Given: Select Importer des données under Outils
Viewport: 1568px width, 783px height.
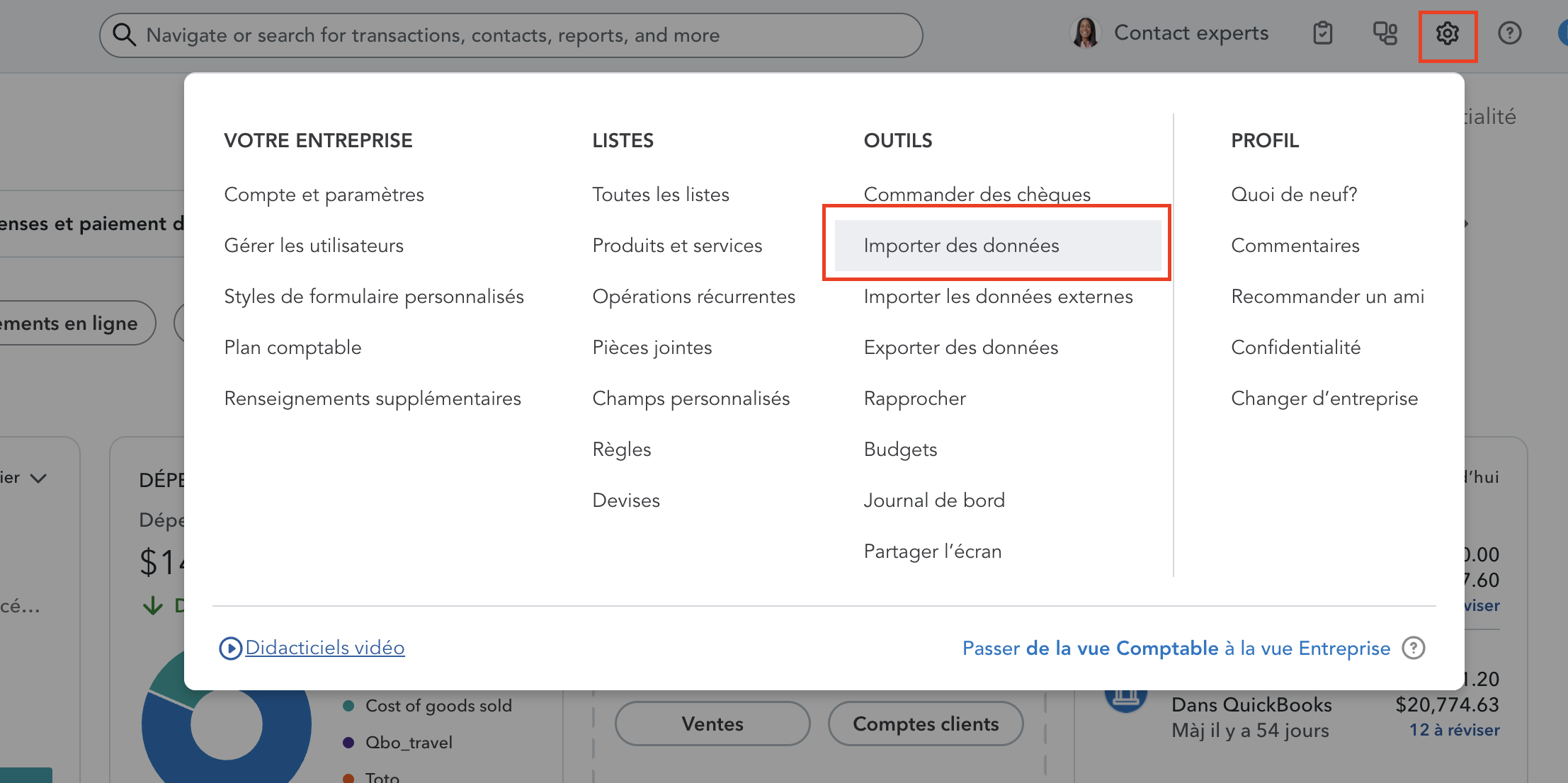Looking at the screenshot, I should (x=961, y=245).
